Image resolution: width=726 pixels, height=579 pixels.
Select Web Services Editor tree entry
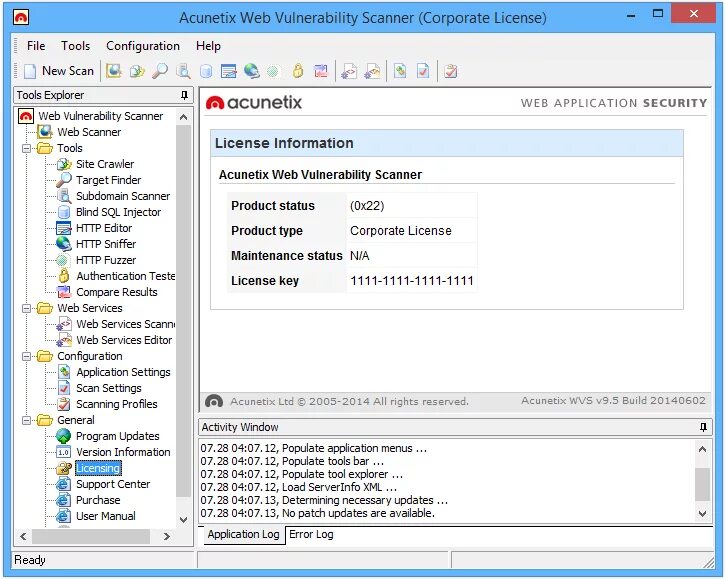tap(124, 340)
